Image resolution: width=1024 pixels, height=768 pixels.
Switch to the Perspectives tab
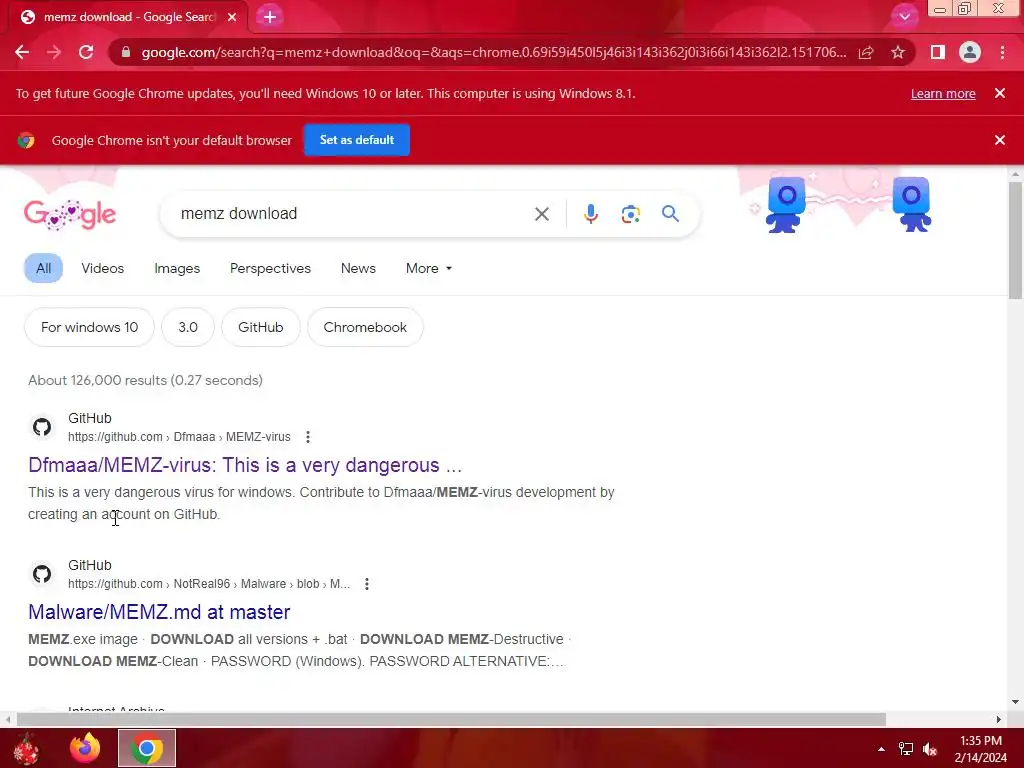click(x=270, y=268)
